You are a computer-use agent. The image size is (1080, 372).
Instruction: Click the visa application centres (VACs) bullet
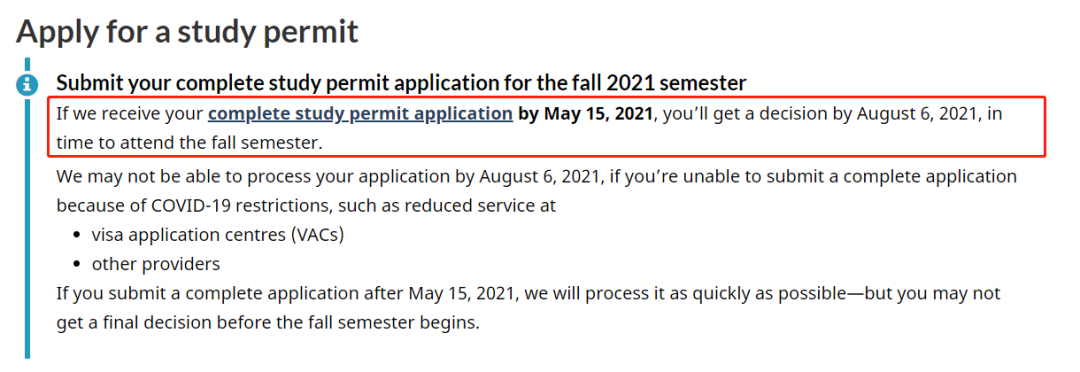click(218, 235)
